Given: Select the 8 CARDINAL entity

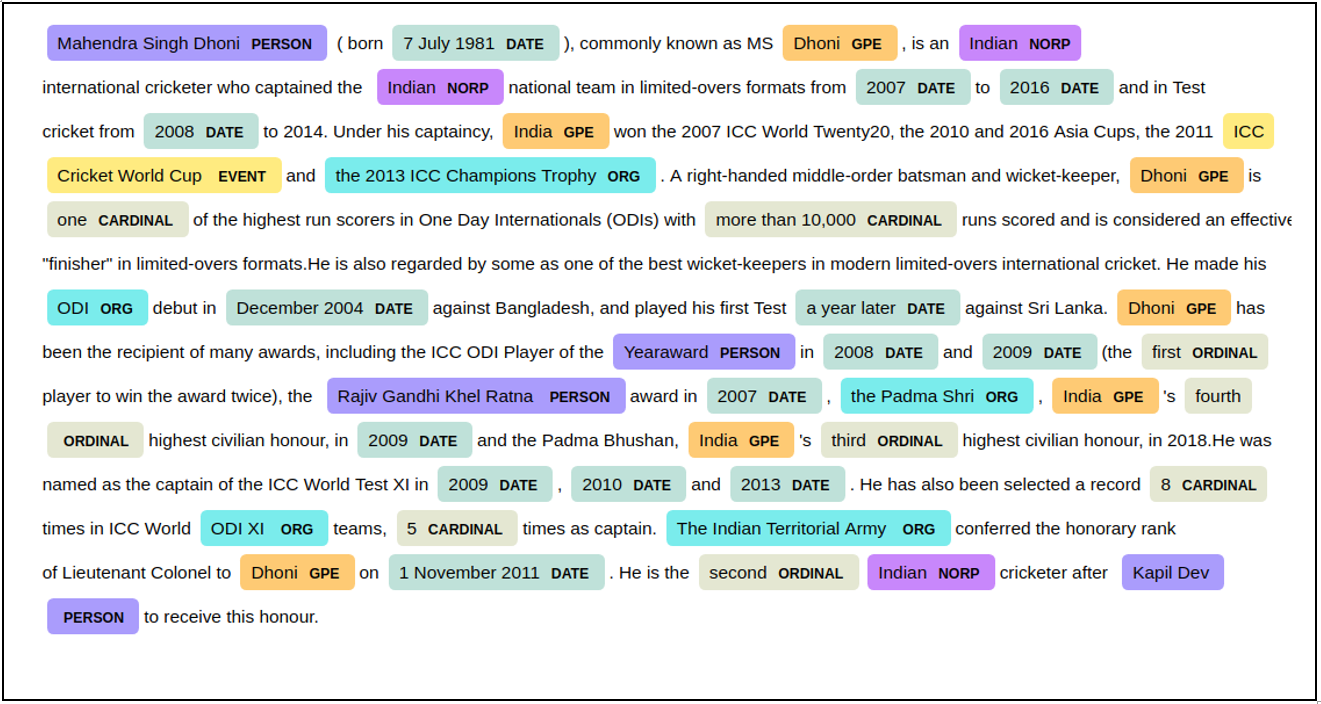Looking at the screenshot, I should coord(1207,484).
